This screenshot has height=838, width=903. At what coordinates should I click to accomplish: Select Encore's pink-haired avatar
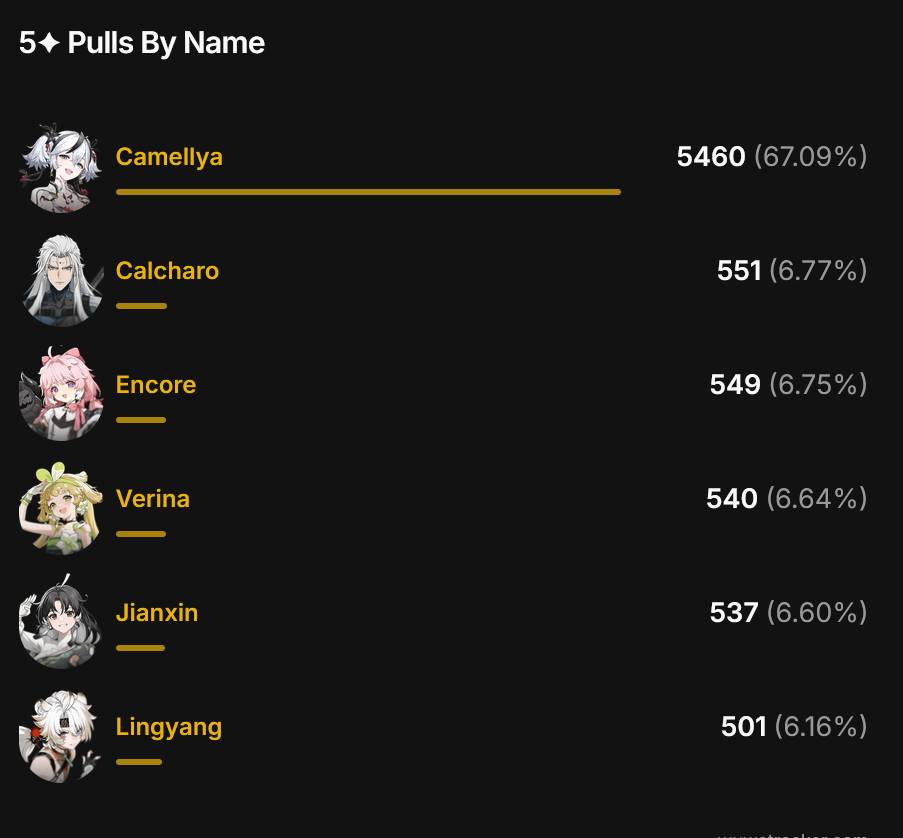pos(61,395)
